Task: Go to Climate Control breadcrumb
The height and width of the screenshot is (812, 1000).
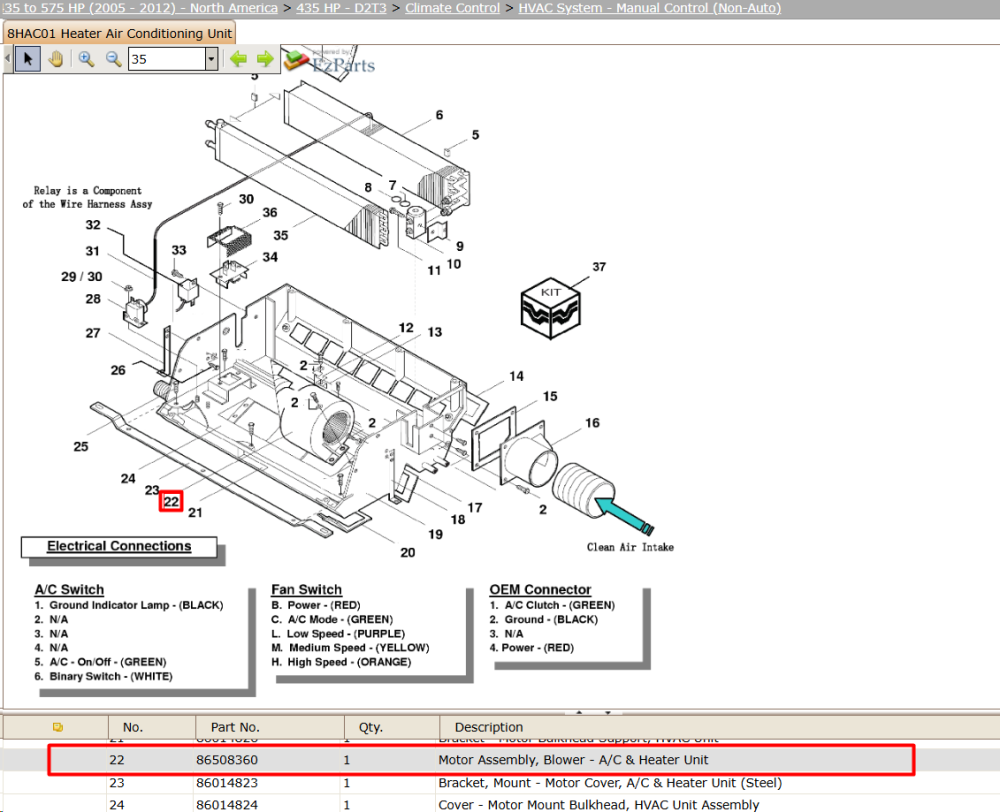Action: click(x=452, y=8)
